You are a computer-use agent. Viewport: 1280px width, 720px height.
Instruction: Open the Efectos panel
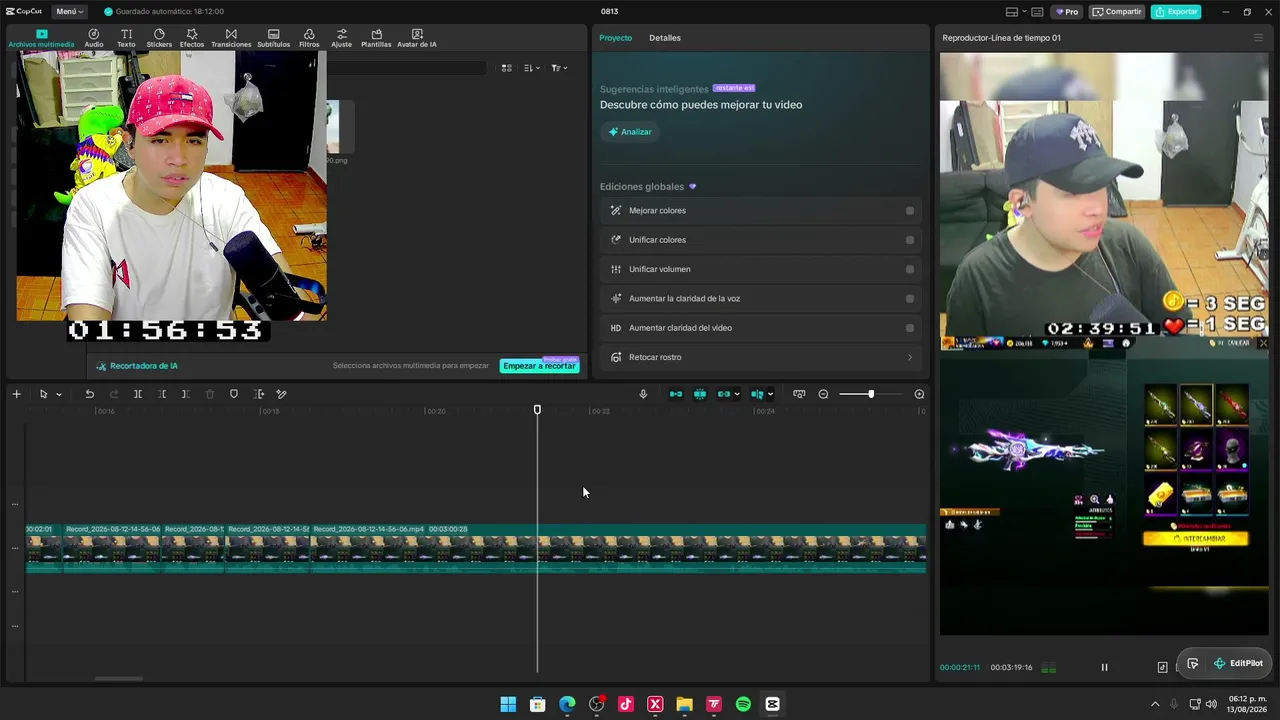pos(192,38)
